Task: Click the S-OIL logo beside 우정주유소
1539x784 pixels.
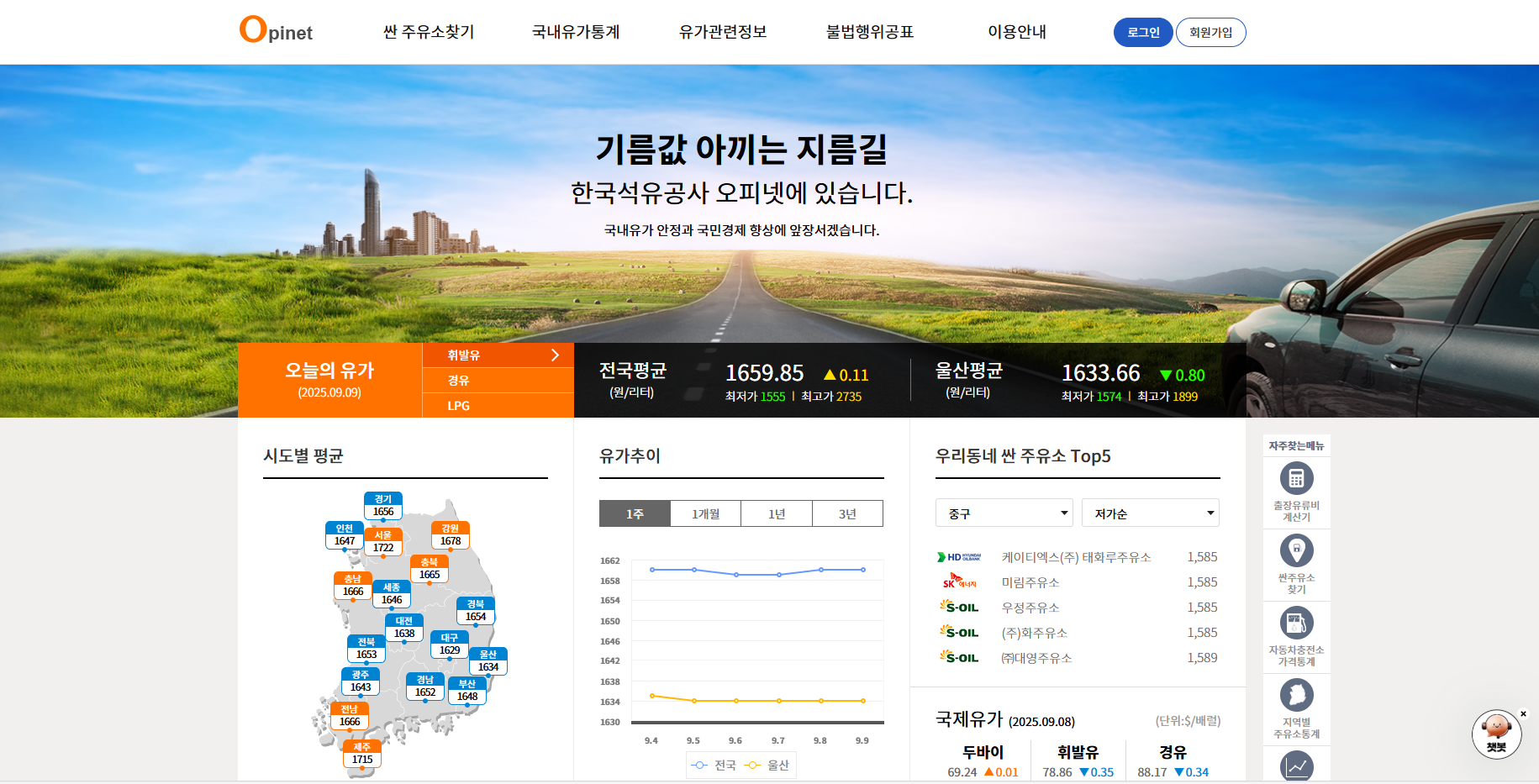Action: pos(958,607)
